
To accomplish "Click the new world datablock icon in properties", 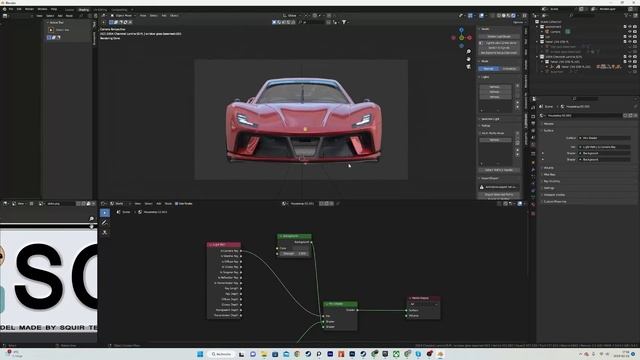I will [630, 116].
